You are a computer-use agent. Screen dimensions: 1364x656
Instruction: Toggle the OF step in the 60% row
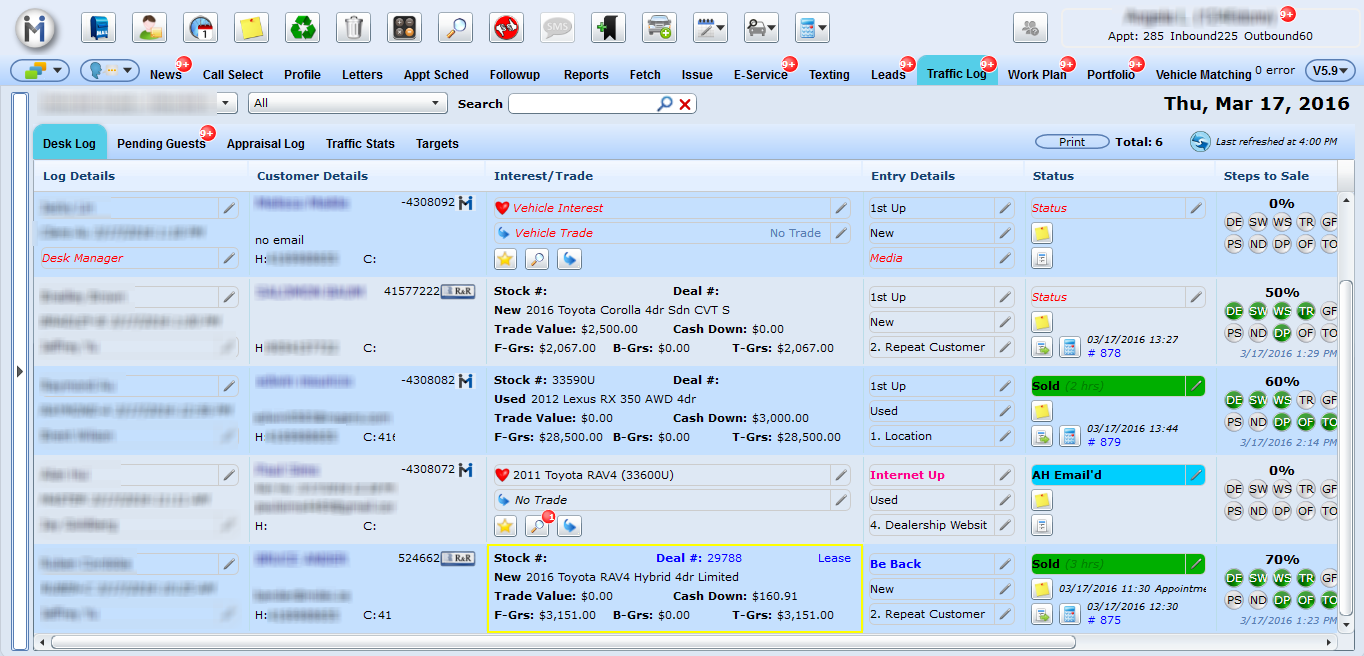(x=1306, y=422)
